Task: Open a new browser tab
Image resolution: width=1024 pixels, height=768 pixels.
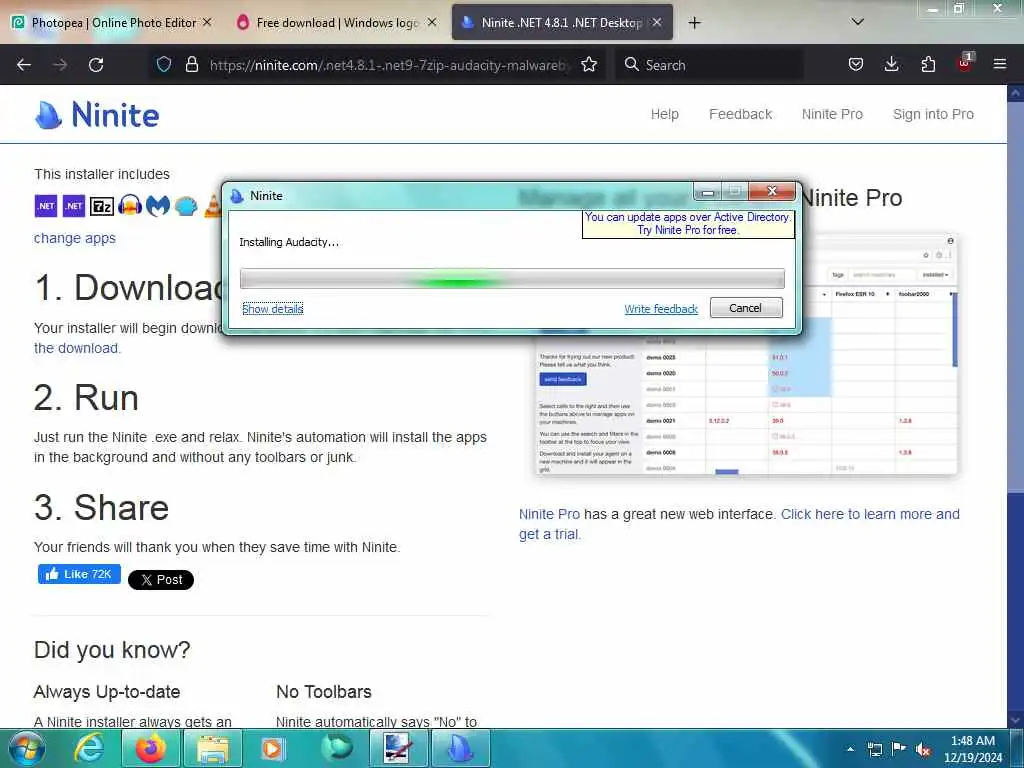Action: coord(694,23)
